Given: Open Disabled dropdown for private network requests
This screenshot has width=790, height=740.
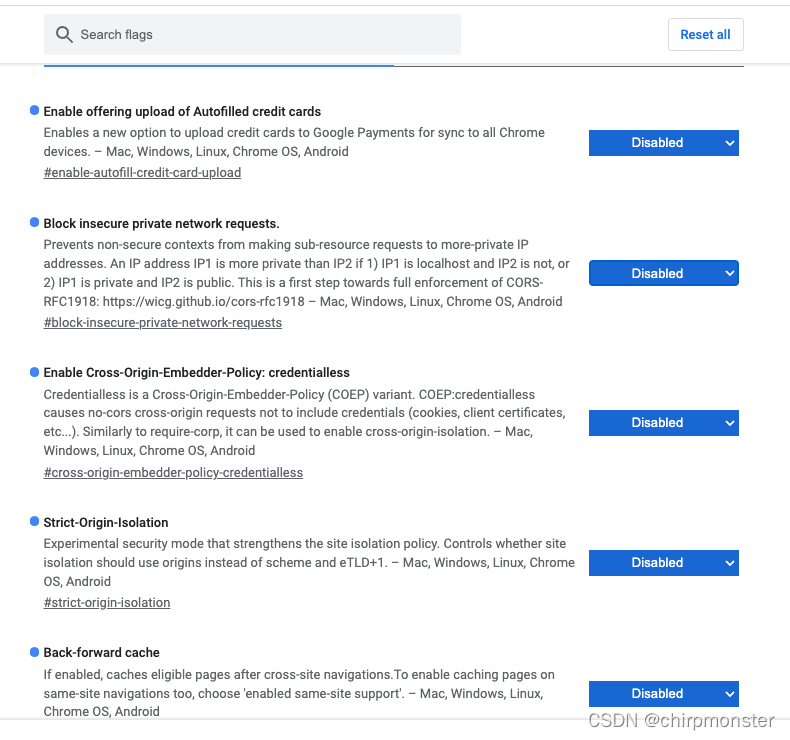Looking at the screenshot, I should [x=664, y=273].
